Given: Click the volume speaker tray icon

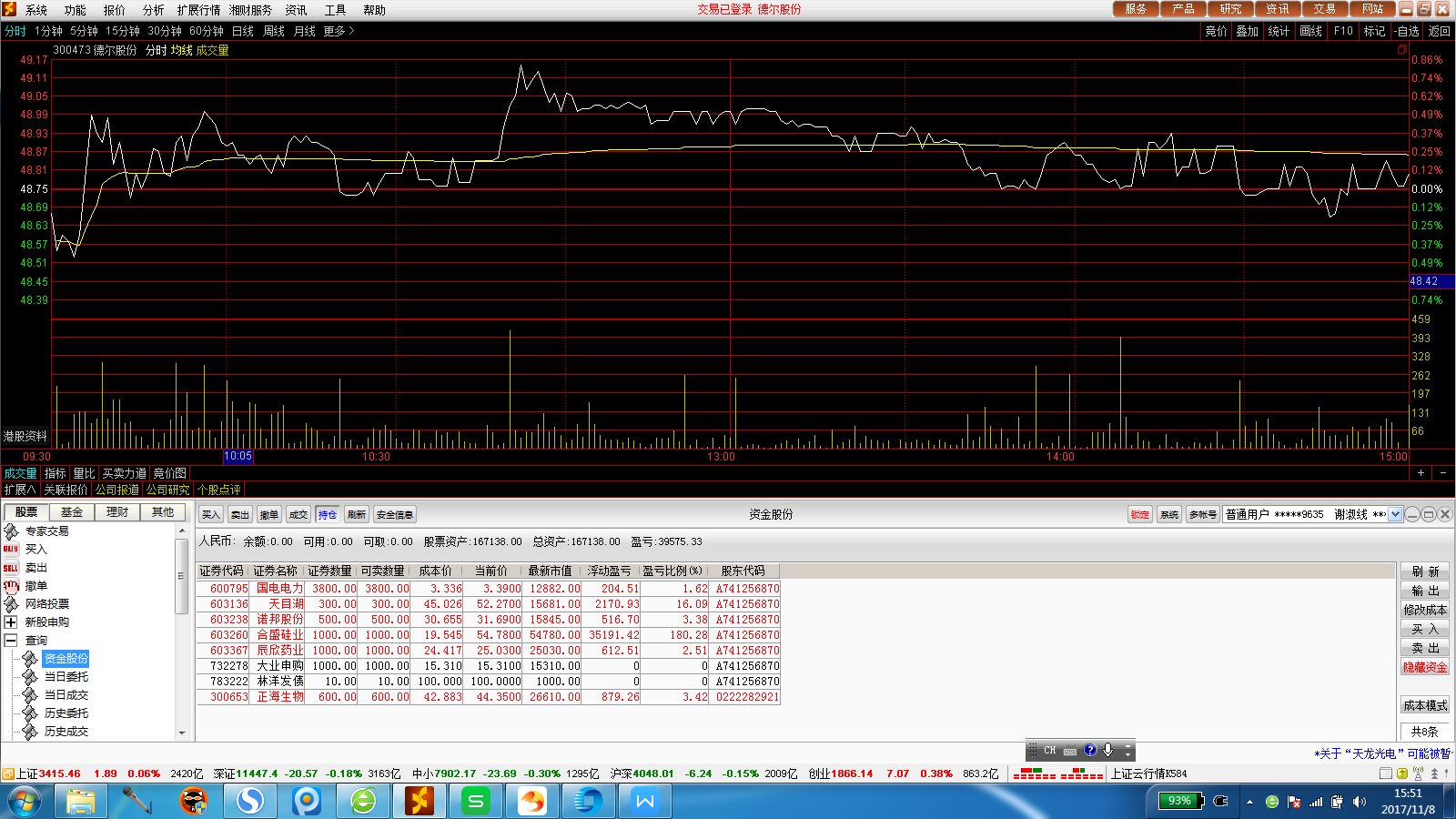Looking at the screenshot, I should pyautogui.click(x=1359, y=802).
